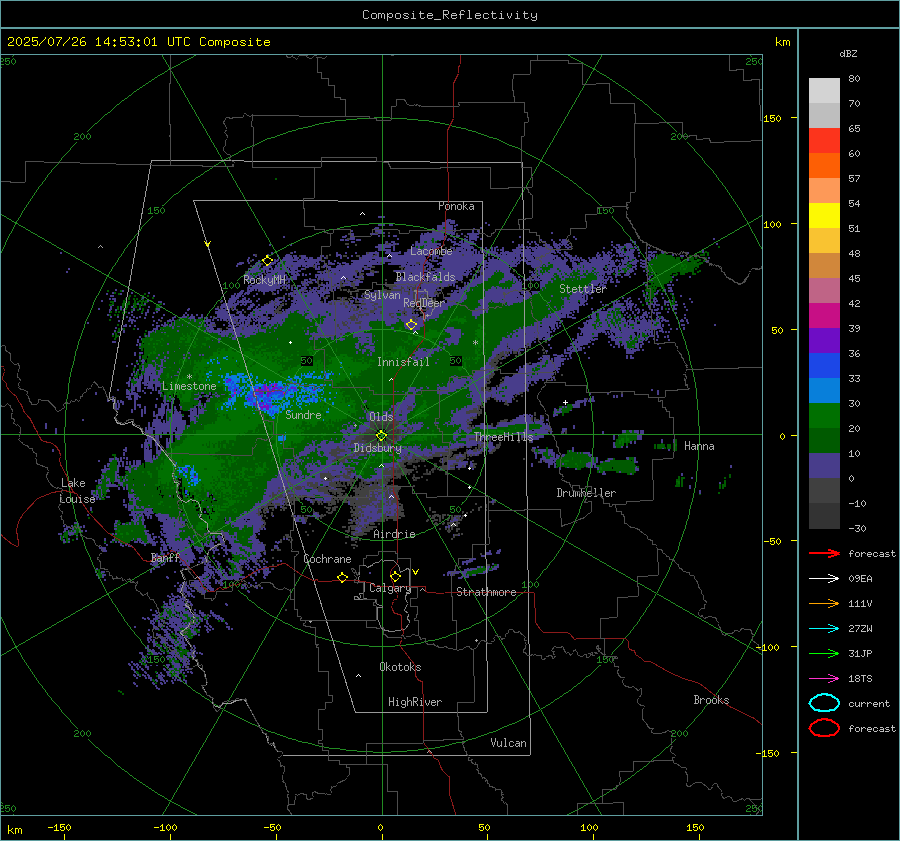The height and width of the screenshot is (841, 900).
Task: Pick the magenta 39–42 dBZ swatch
Action: pyautogui.click(x=824, y=316)
